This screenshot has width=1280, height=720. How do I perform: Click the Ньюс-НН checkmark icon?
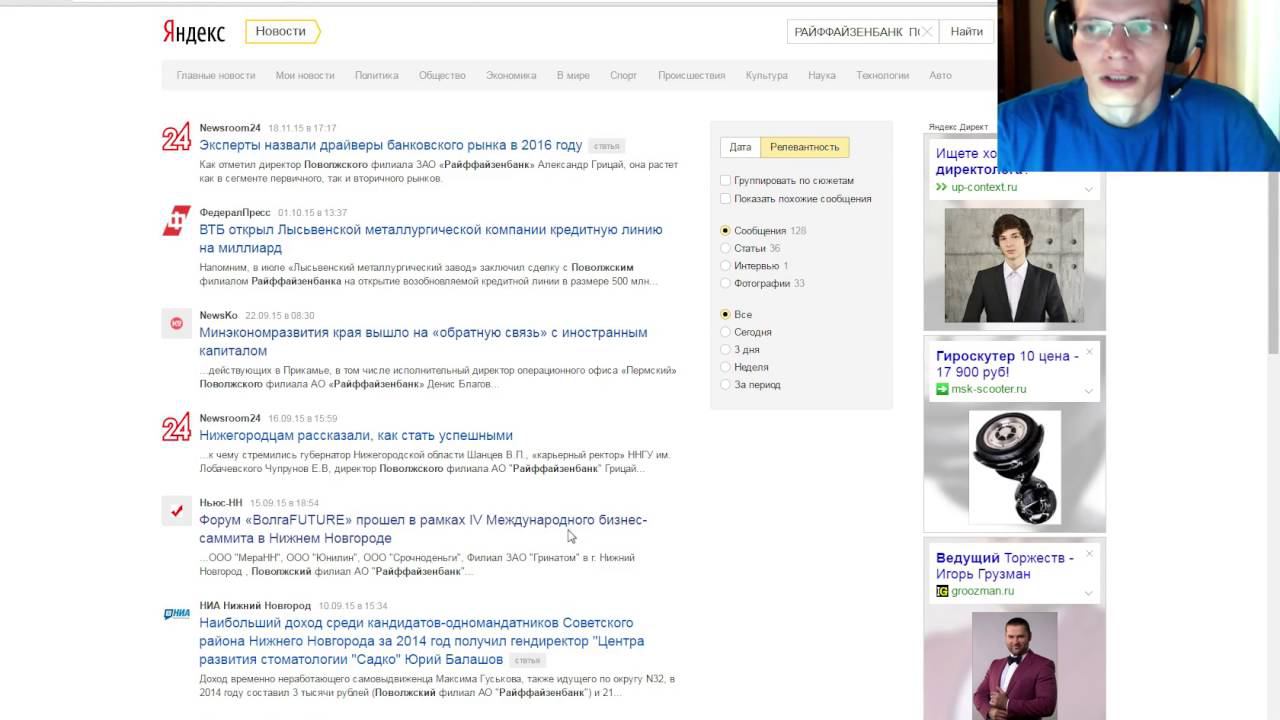(x=176, y=511)
